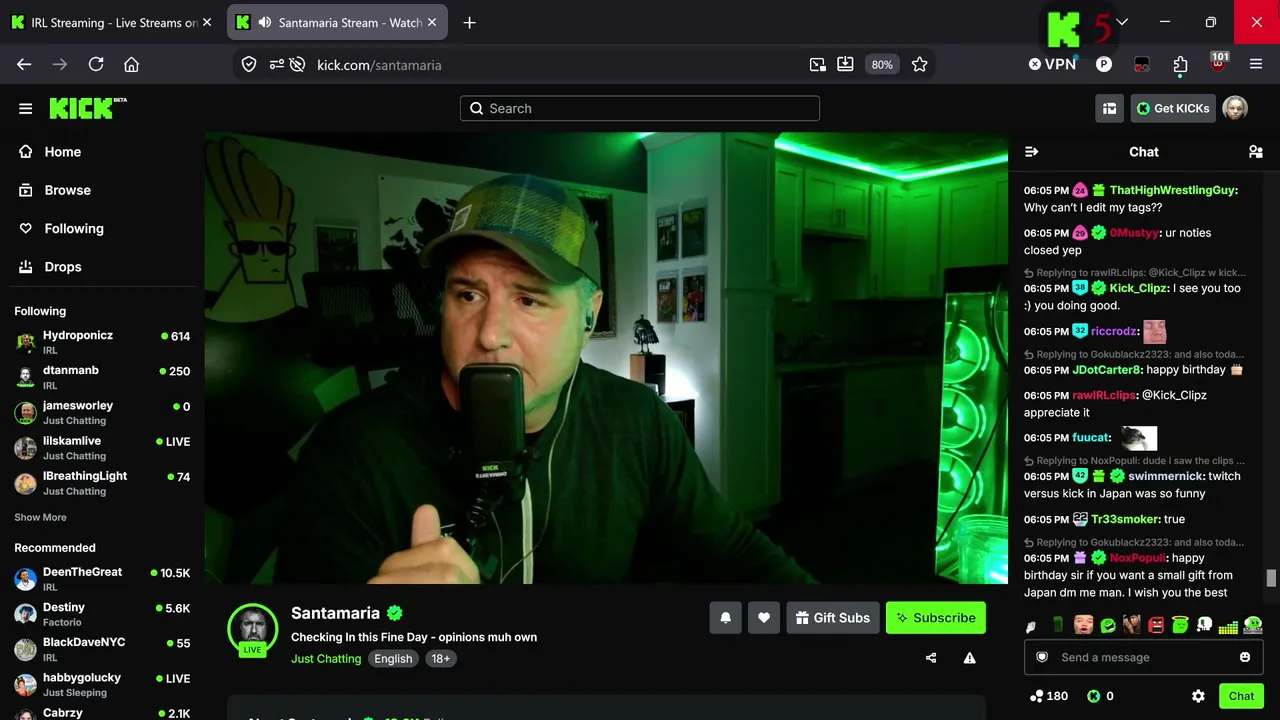Collapse the Kick sidebar with the hamburger icon
1280x720 pixels.
coord(26,109)
